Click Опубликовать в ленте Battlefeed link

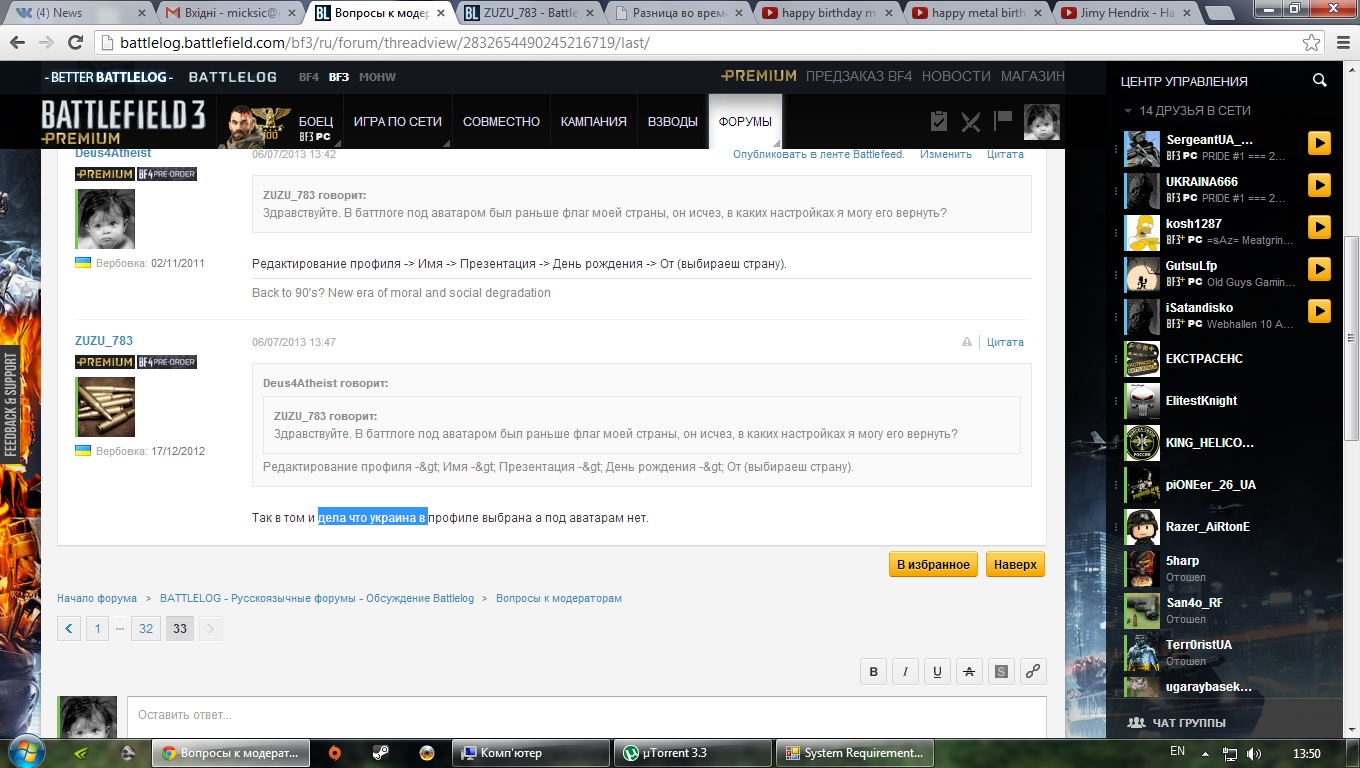tap(818, 154)
